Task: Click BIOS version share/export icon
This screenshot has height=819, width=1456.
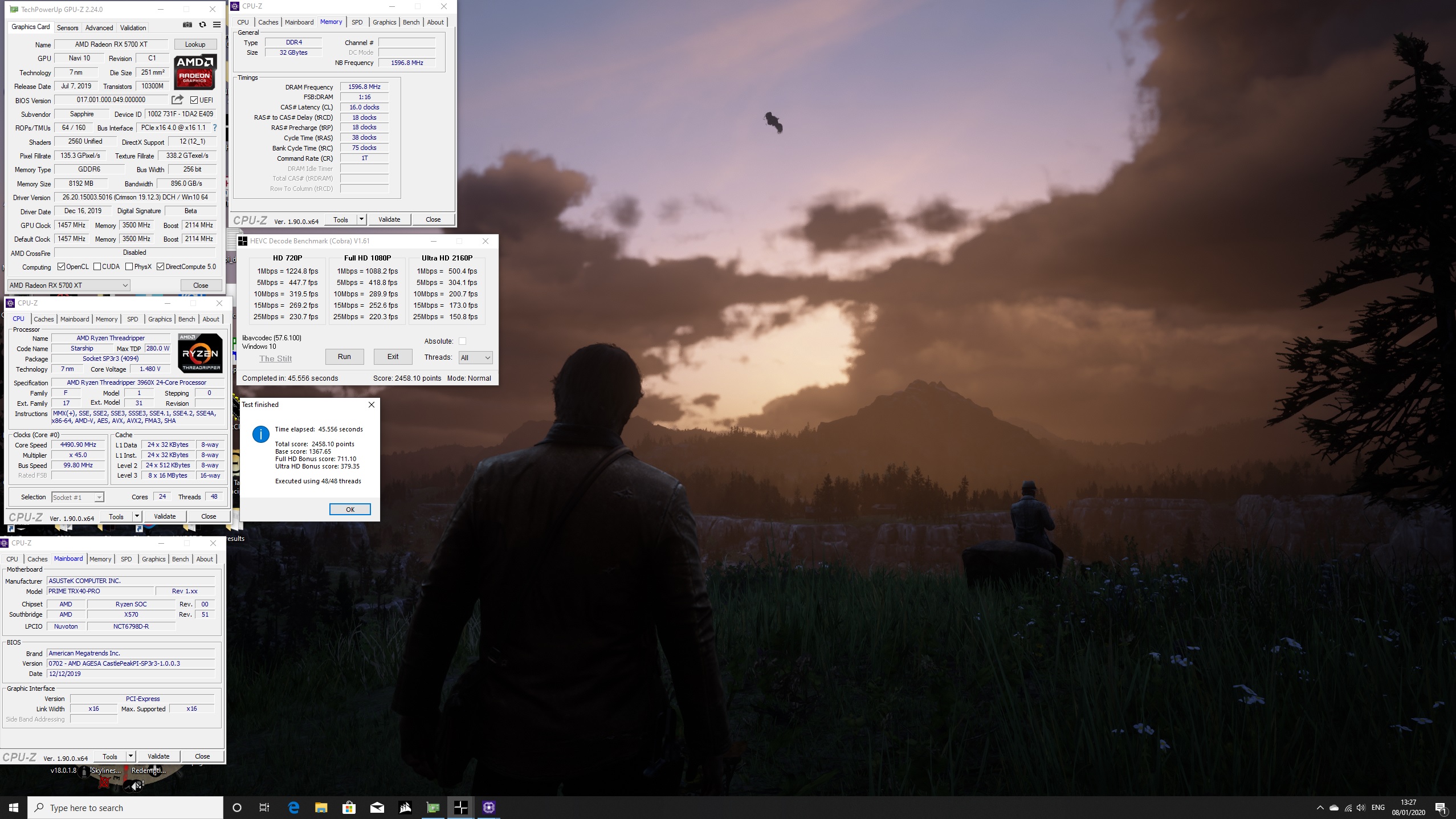Action: click(178, 100)
